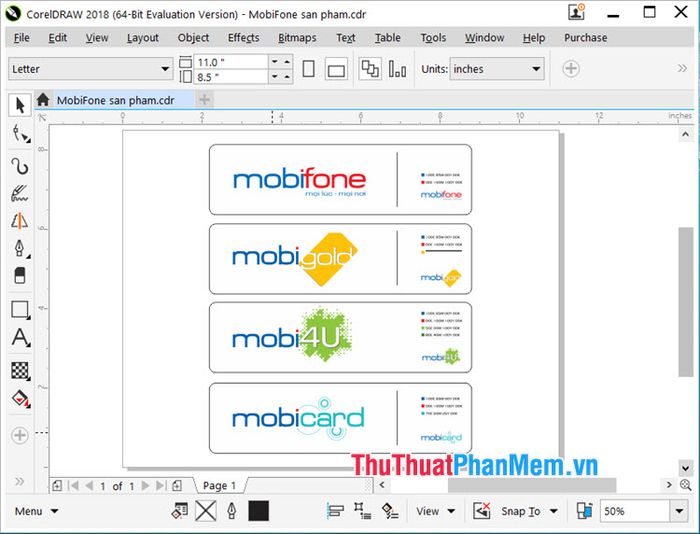Open the 50% zoom level dropdown
700x534 pixels.
pyautogui.click(x=679, y=511)
